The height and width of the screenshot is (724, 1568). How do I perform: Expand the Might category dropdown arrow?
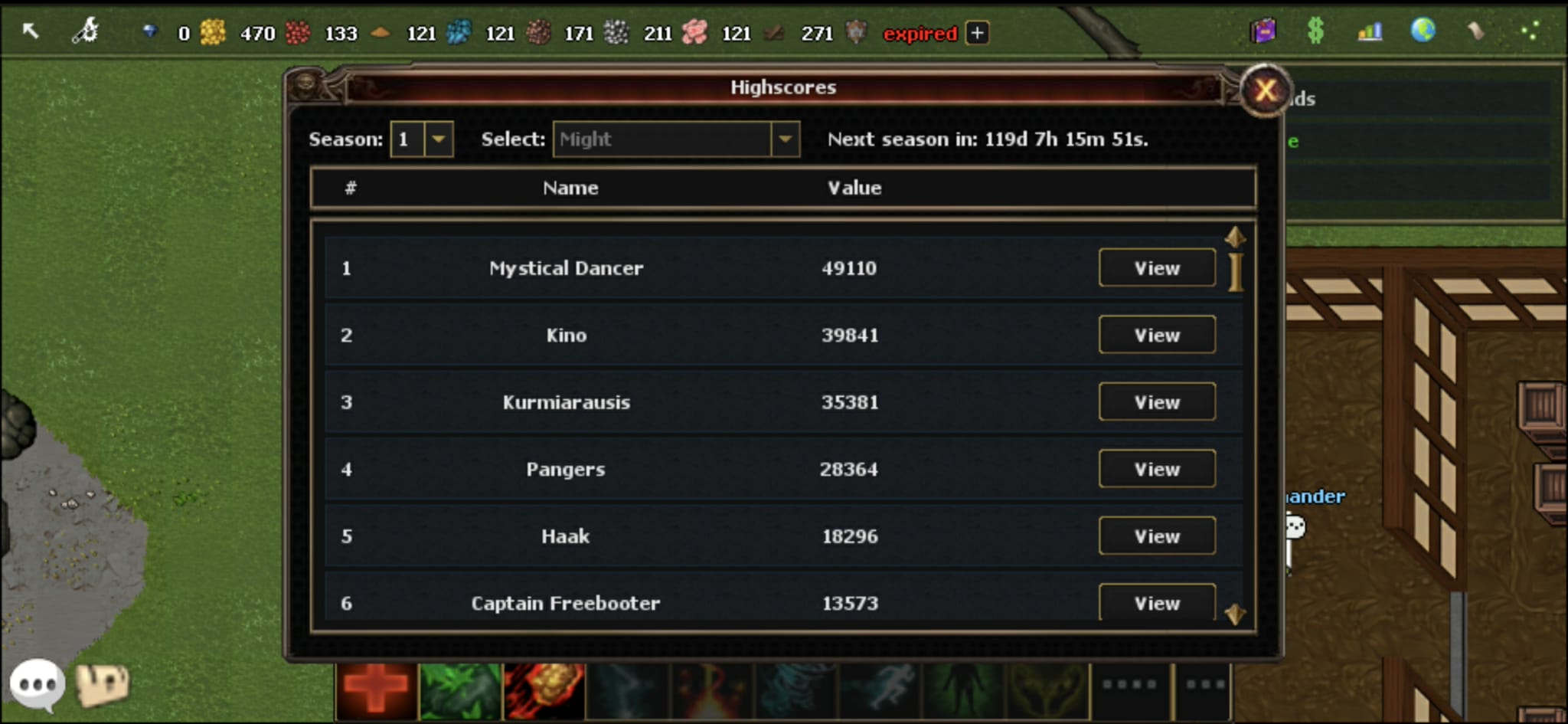786,139
